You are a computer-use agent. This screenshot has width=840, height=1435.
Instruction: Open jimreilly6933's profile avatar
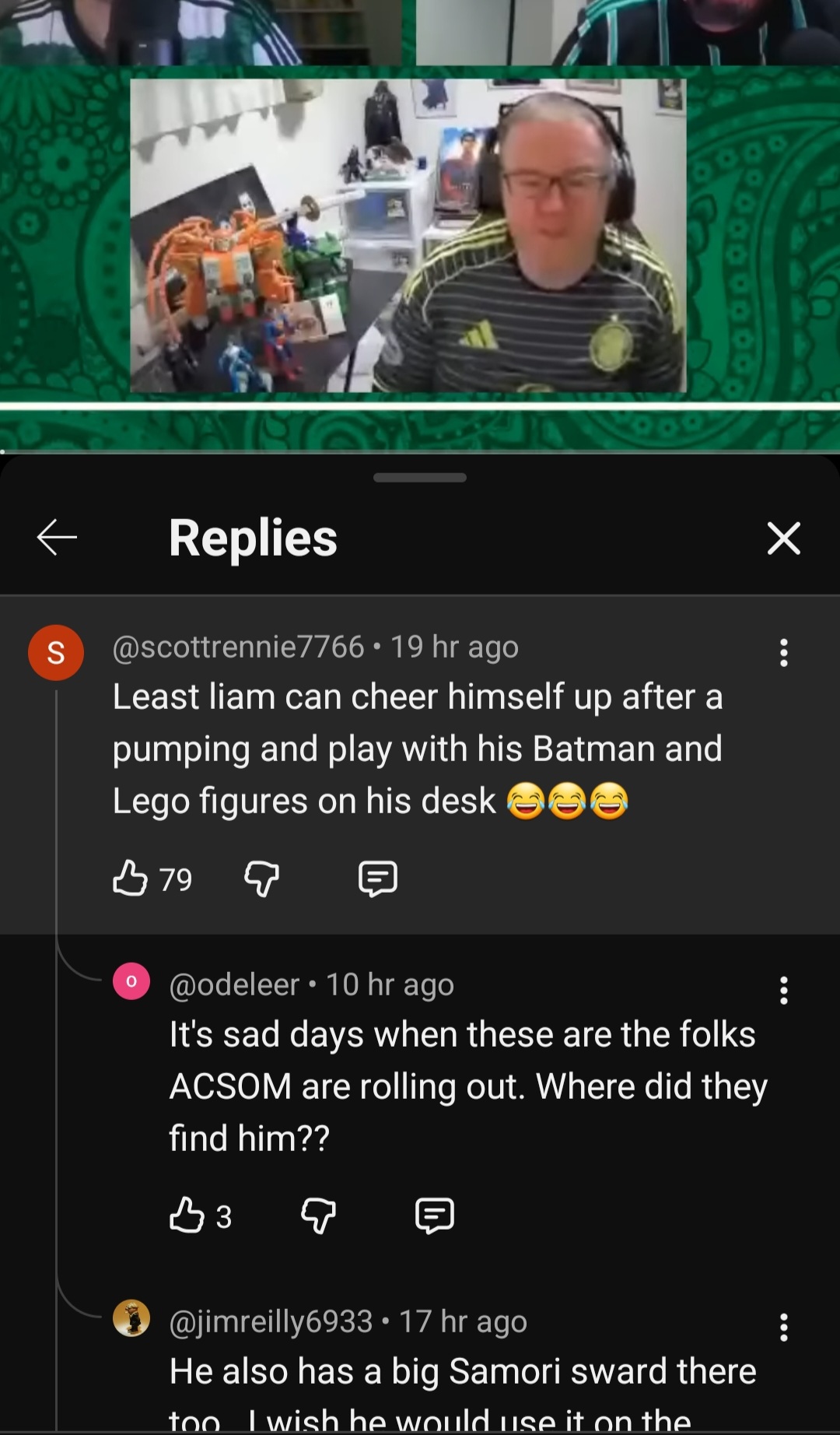131,1318
